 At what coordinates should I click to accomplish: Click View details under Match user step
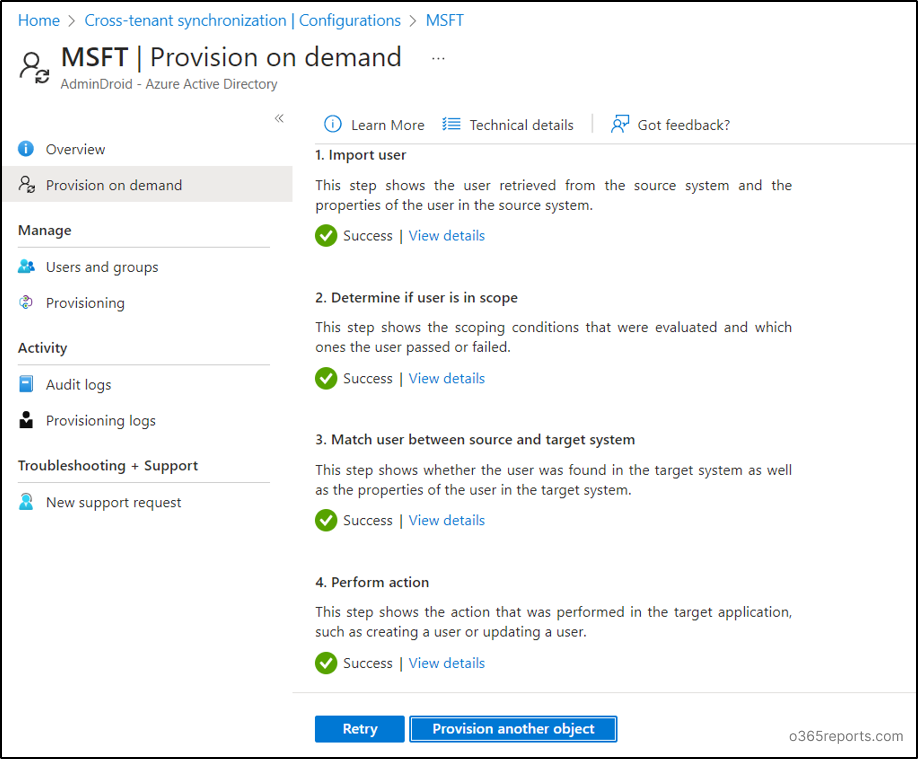(446, 520)
